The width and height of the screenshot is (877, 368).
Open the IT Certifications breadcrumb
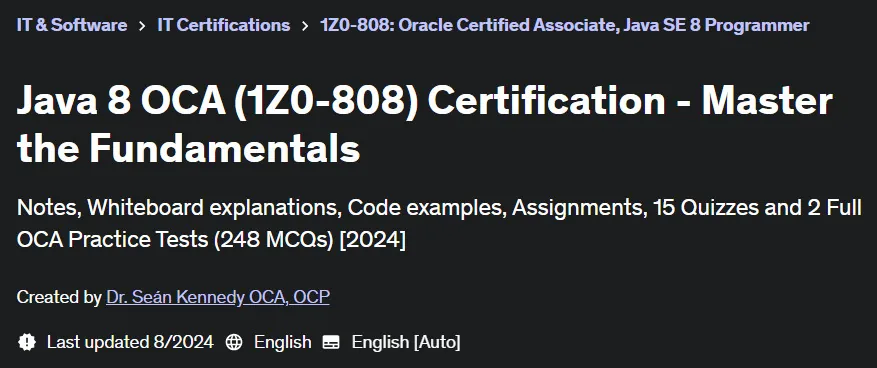224,25
